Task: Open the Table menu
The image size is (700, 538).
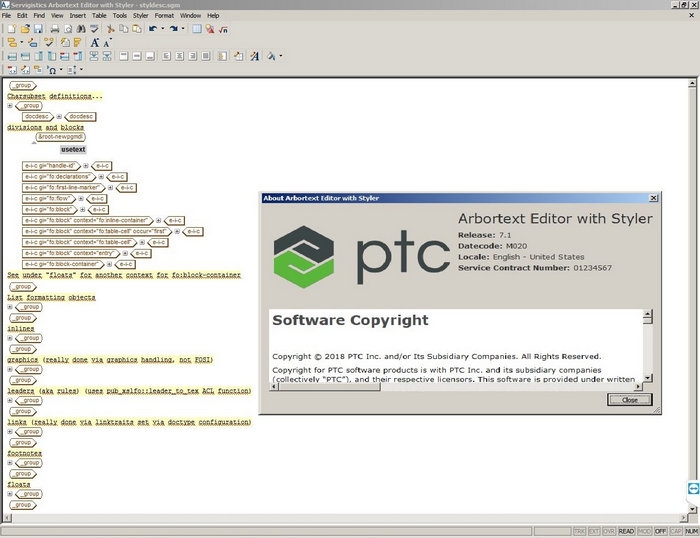Action: pyautogui.click(x=99, y=16)
